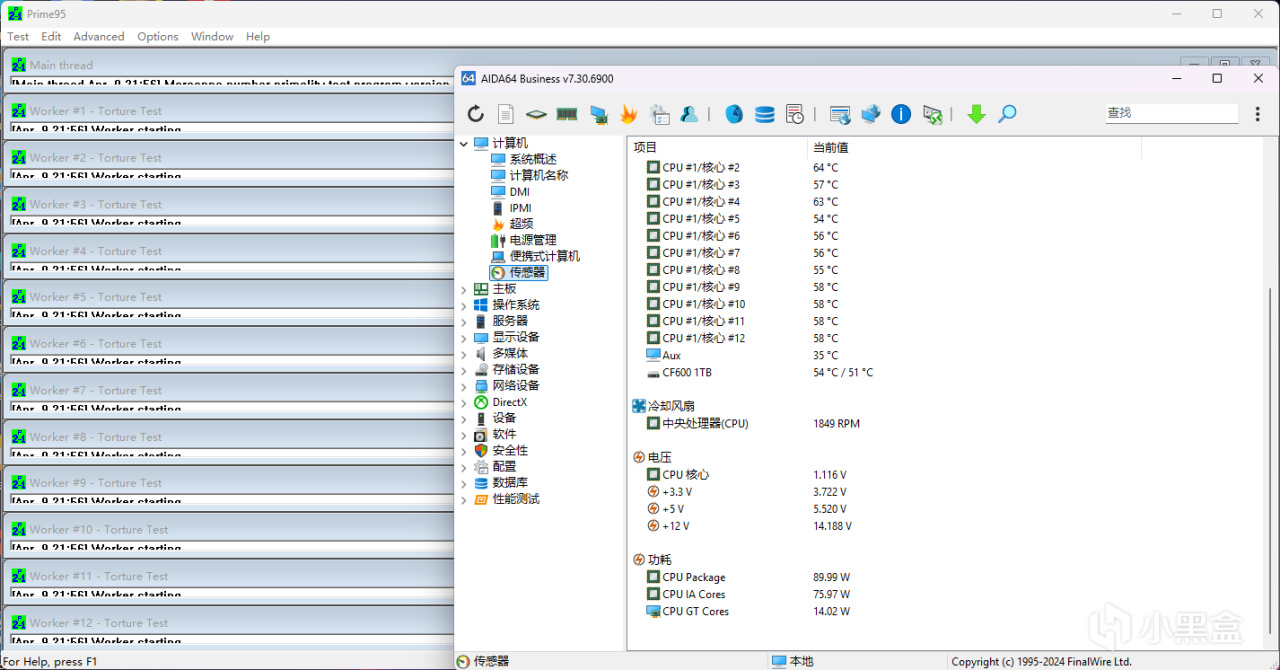The height and width of the screenshot is (670, 1280).
Task: Click the web window globe toolbar icon
Action: [840, 114]
